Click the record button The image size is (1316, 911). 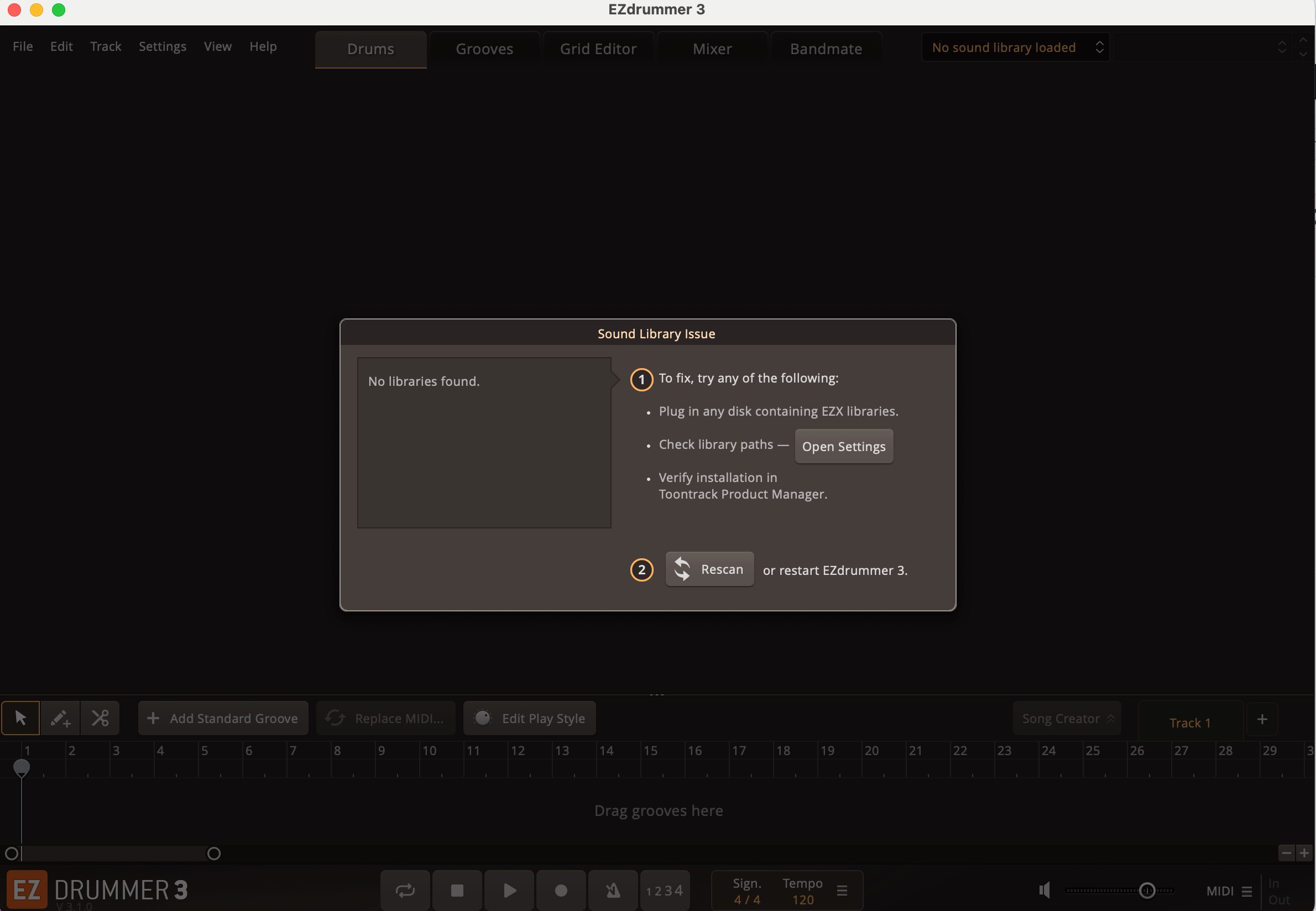561,890
